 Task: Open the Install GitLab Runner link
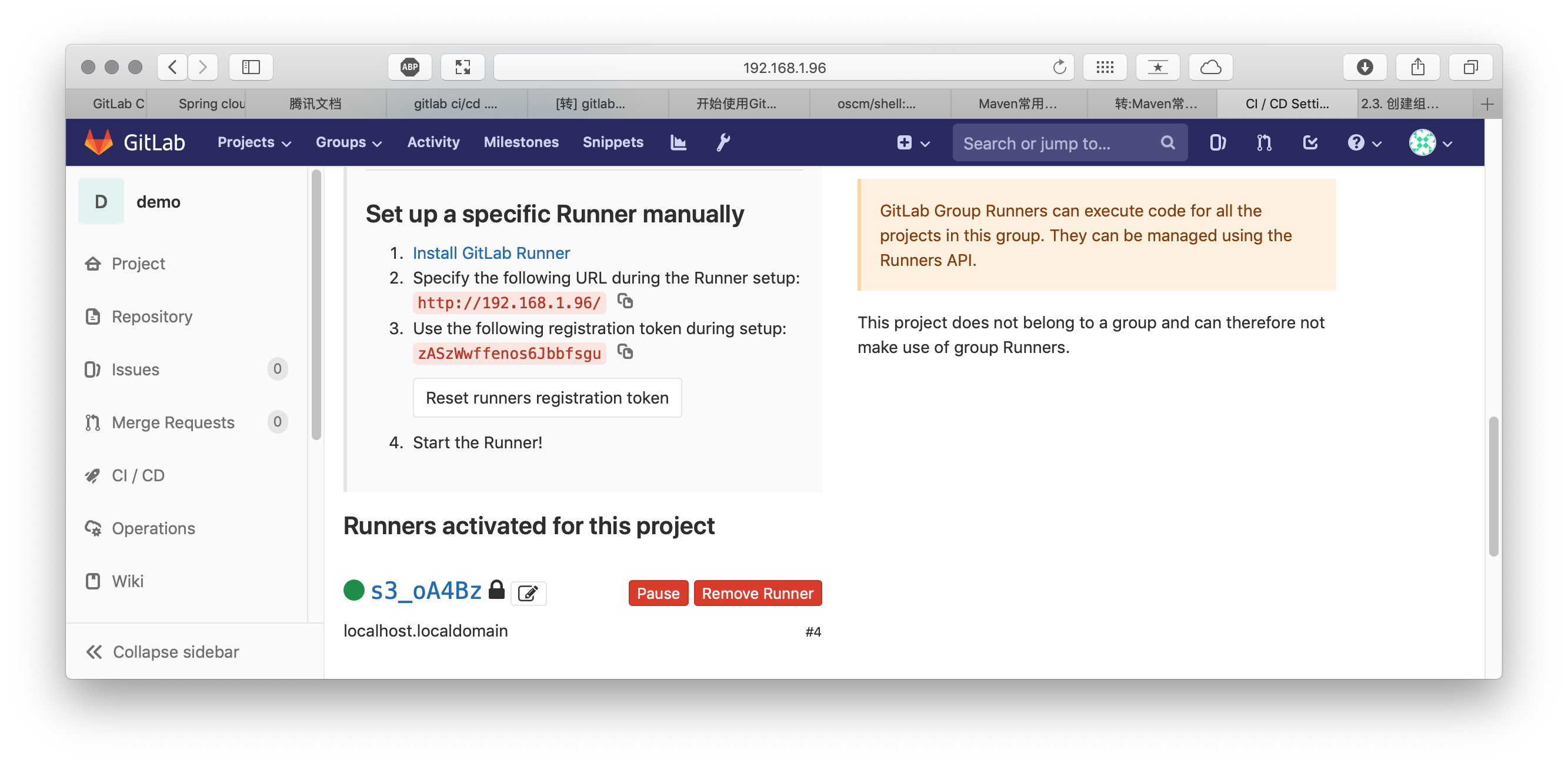(491, 253)
